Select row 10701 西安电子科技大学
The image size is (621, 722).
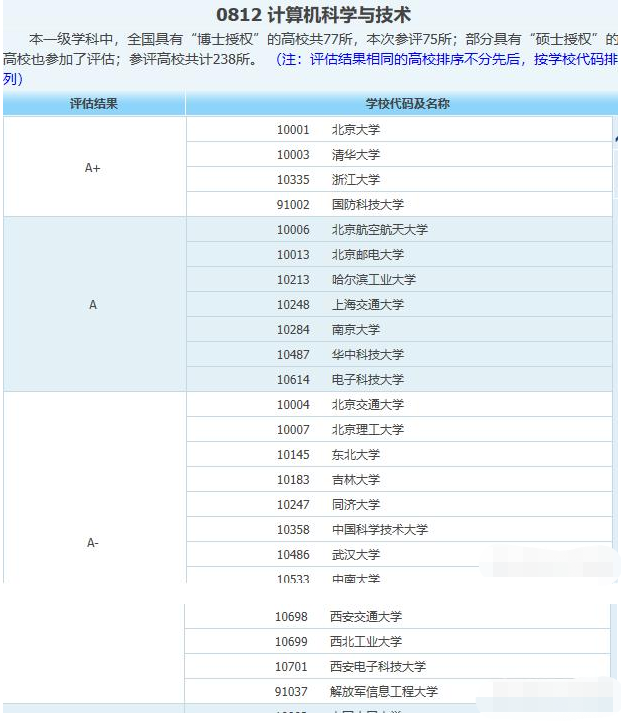[397, 666]
